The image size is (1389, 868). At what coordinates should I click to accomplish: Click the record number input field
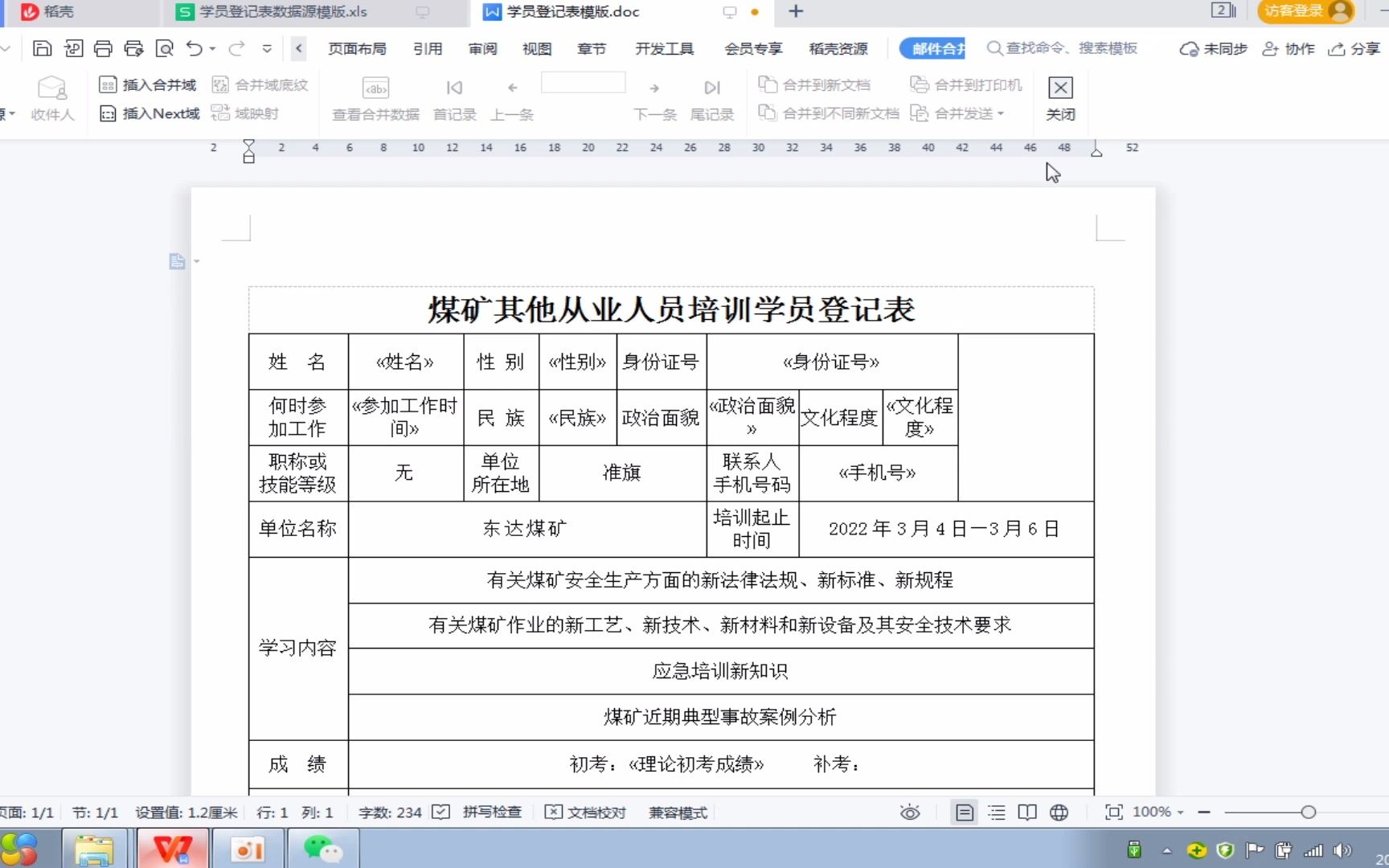click(584, 83)
